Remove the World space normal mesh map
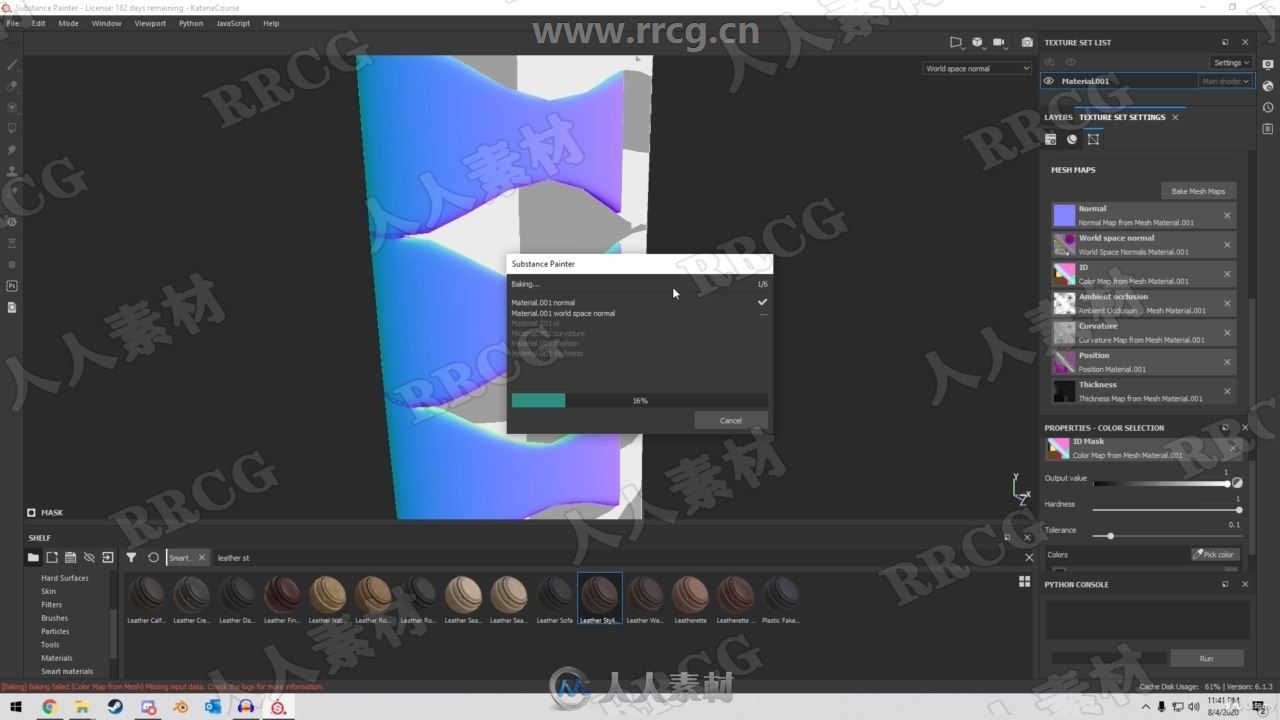1280x720 pixels. [1227, 244]
